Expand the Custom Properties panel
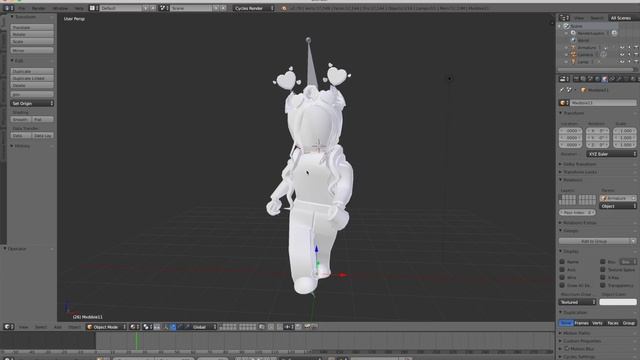This screenshot has width=640, height=360. [580, 341]
